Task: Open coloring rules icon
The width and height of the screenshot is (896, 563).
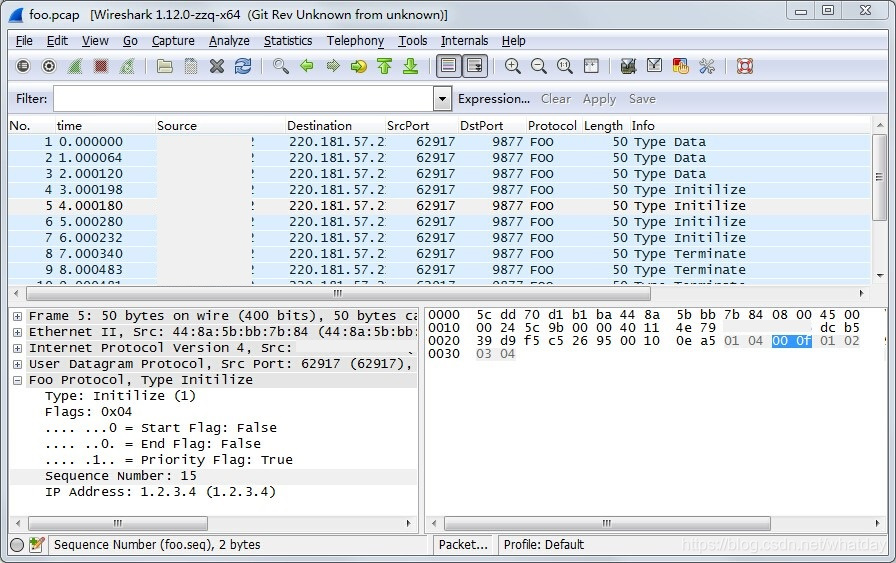Action: [x=681, y=66]
